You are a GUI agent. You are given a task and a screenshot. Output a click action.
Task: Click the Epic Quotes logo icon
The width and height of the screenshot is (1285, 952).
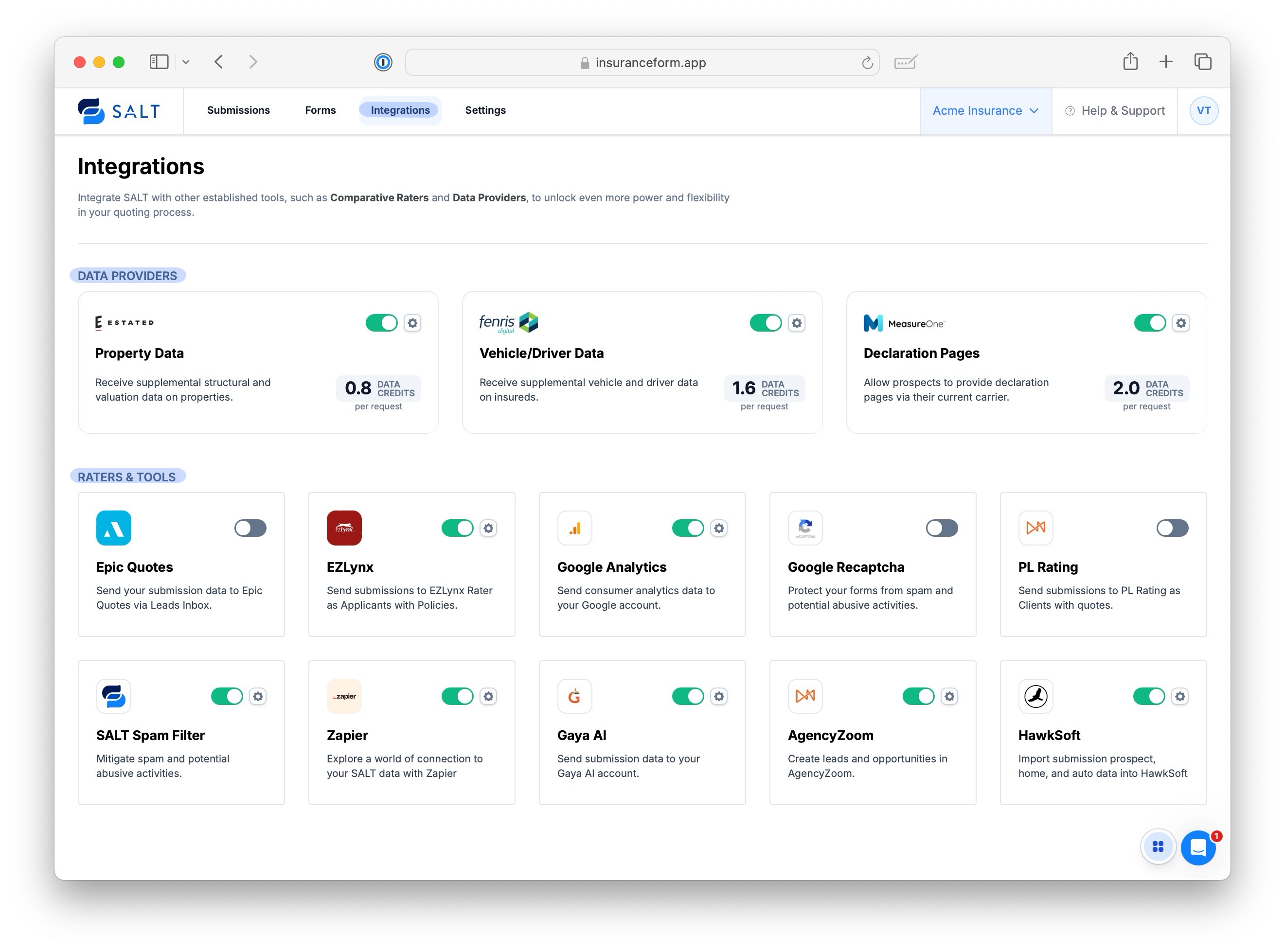[114, 528]
